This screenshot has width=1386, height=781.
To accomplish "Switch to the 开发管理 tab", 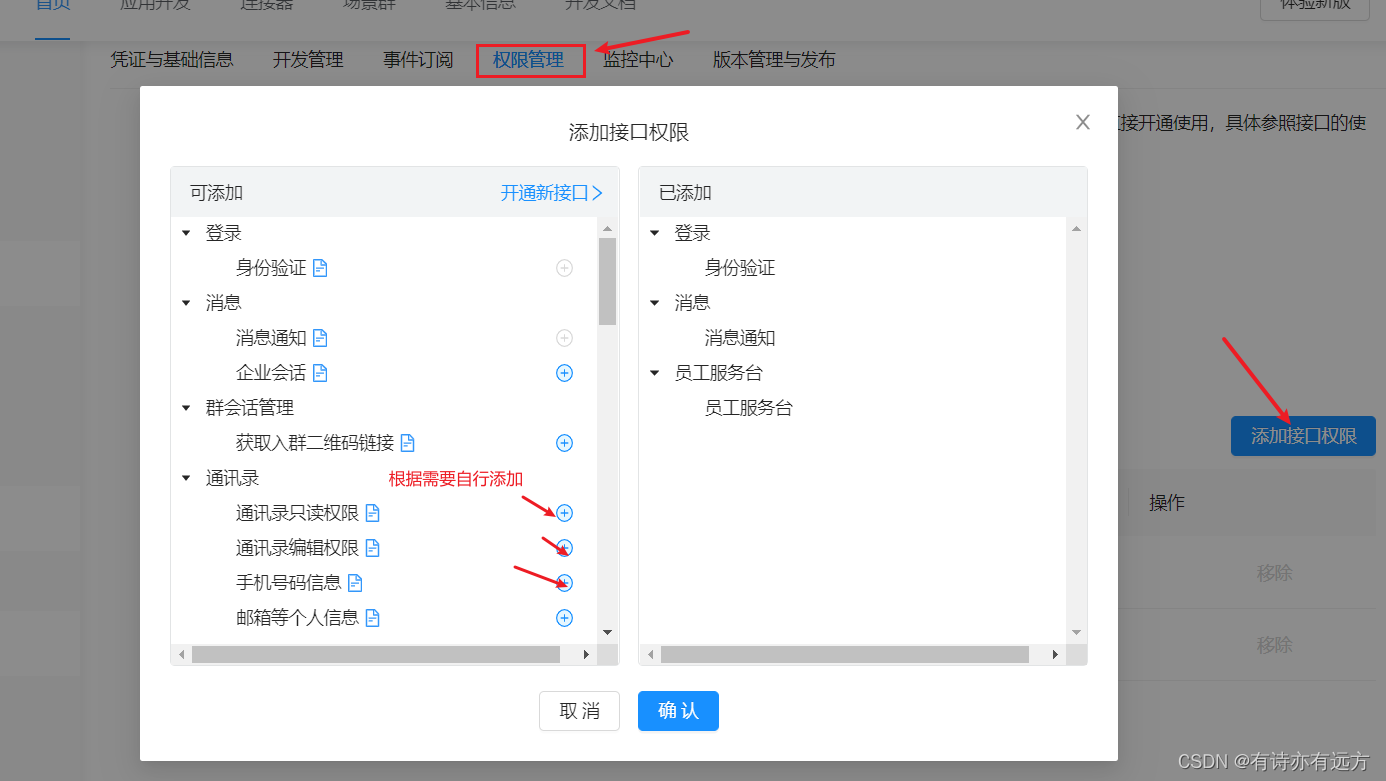I will point(308,60).
